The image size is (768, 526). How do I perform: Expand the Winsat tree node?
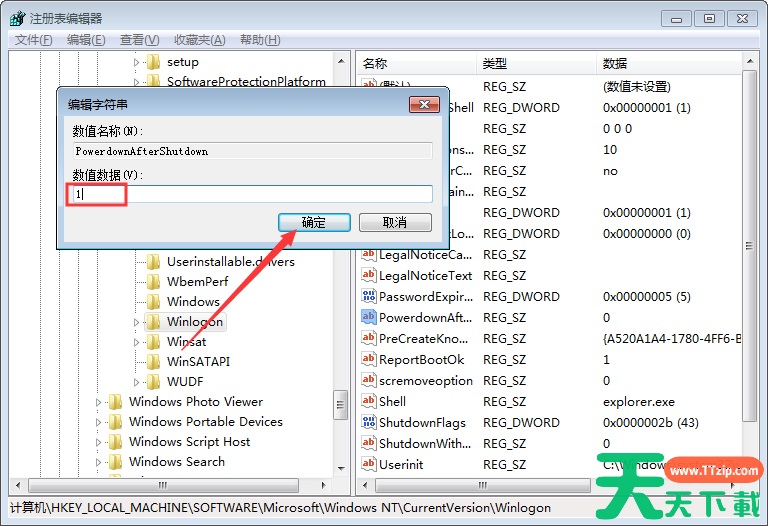pos(137,342)
